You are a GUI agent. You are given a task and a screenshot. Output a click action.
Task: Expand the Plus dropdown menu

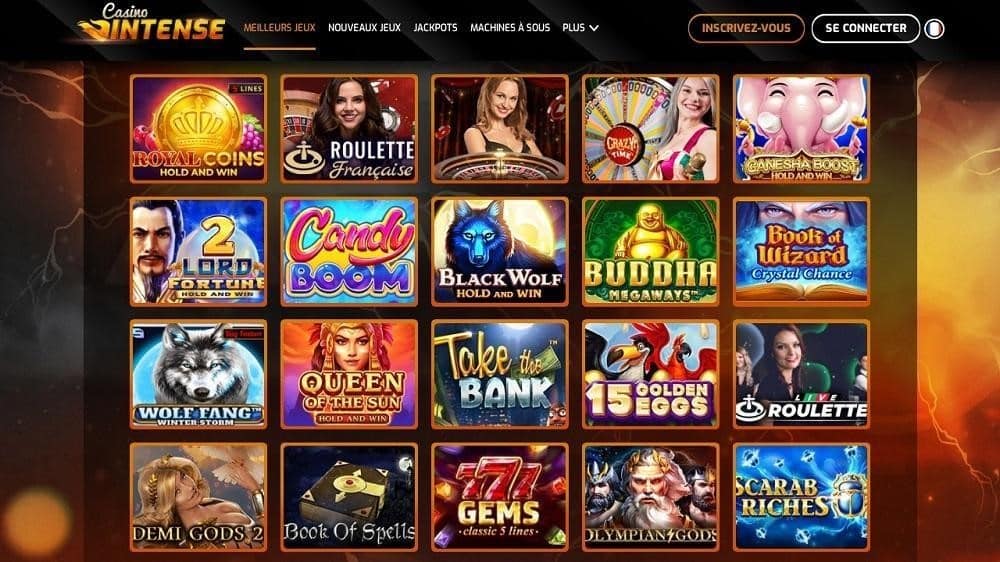580,28
